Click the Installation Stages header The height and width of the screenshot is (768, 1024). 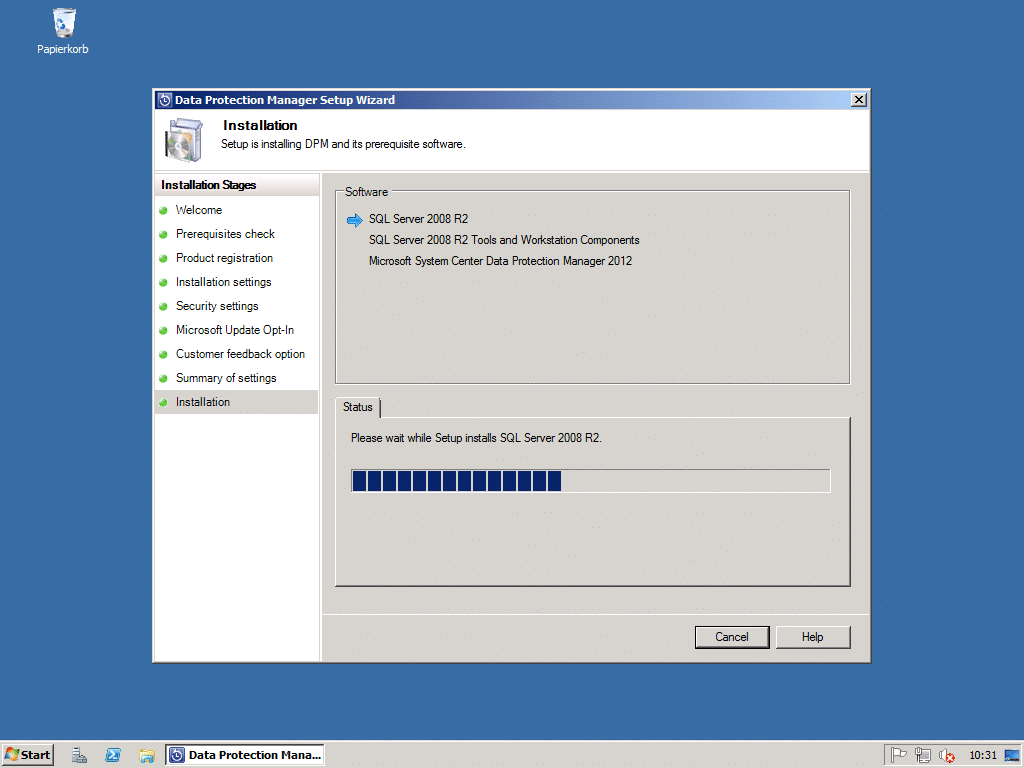208,185
